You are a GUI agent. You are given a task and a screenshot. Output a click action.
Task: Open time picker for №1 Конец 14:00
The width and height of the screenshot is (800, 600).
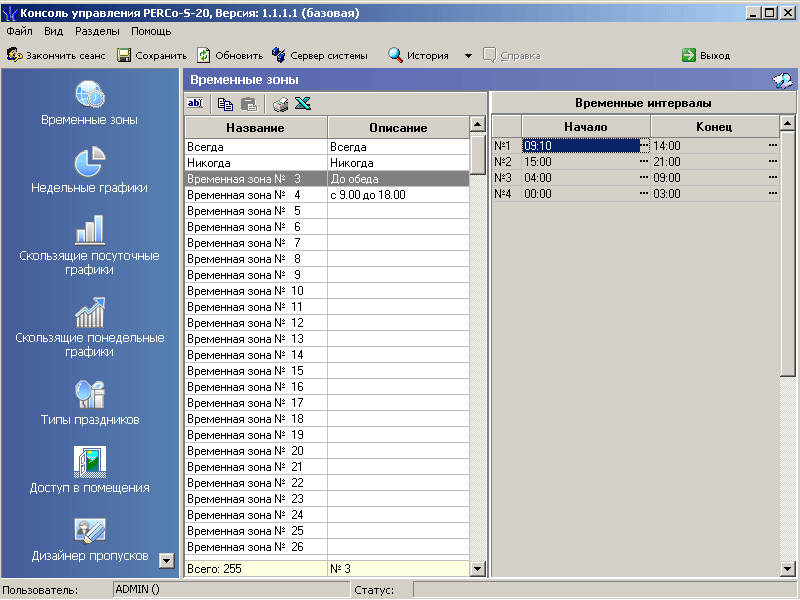coord(773,146)
